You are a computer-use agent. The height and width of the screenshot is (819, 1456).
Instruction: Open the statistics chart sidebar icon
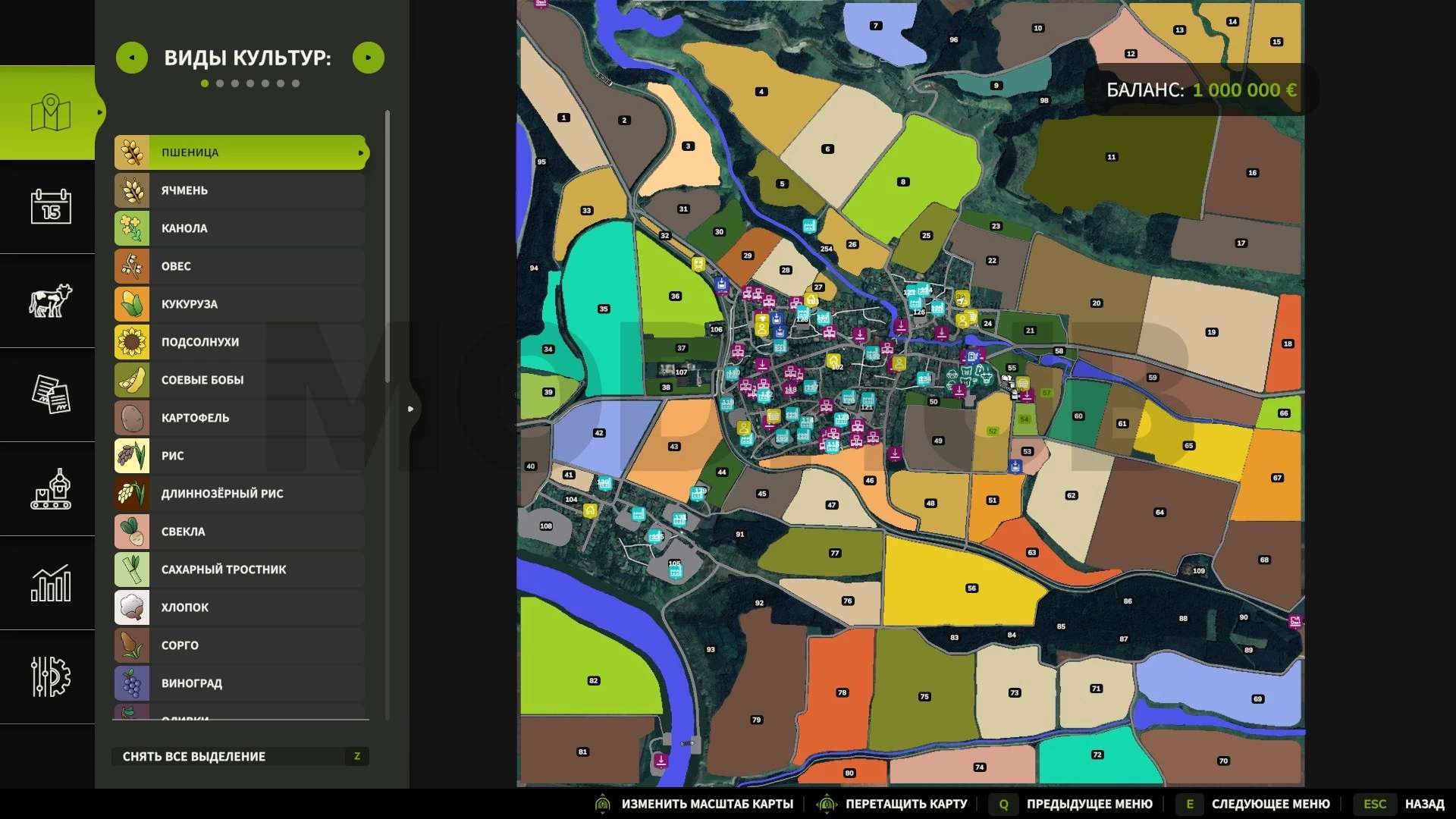50,583
